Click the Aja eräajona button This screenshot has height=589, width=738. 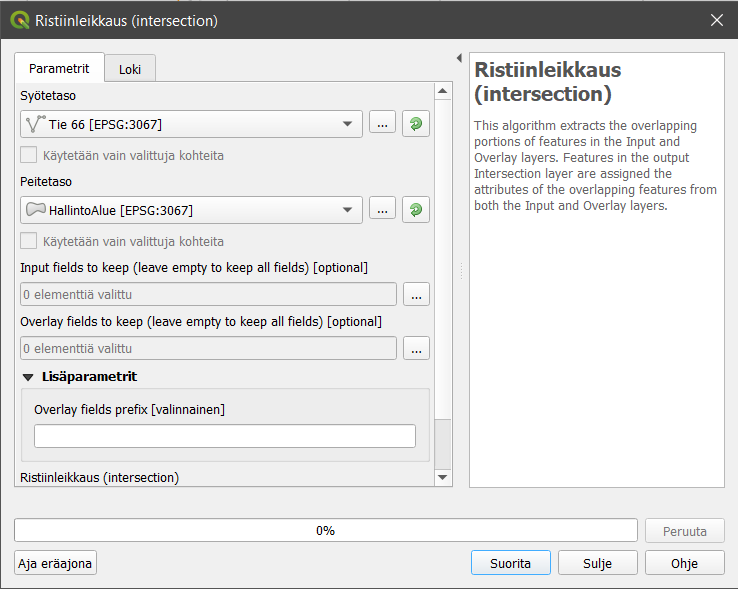click(x=56, y=564)
